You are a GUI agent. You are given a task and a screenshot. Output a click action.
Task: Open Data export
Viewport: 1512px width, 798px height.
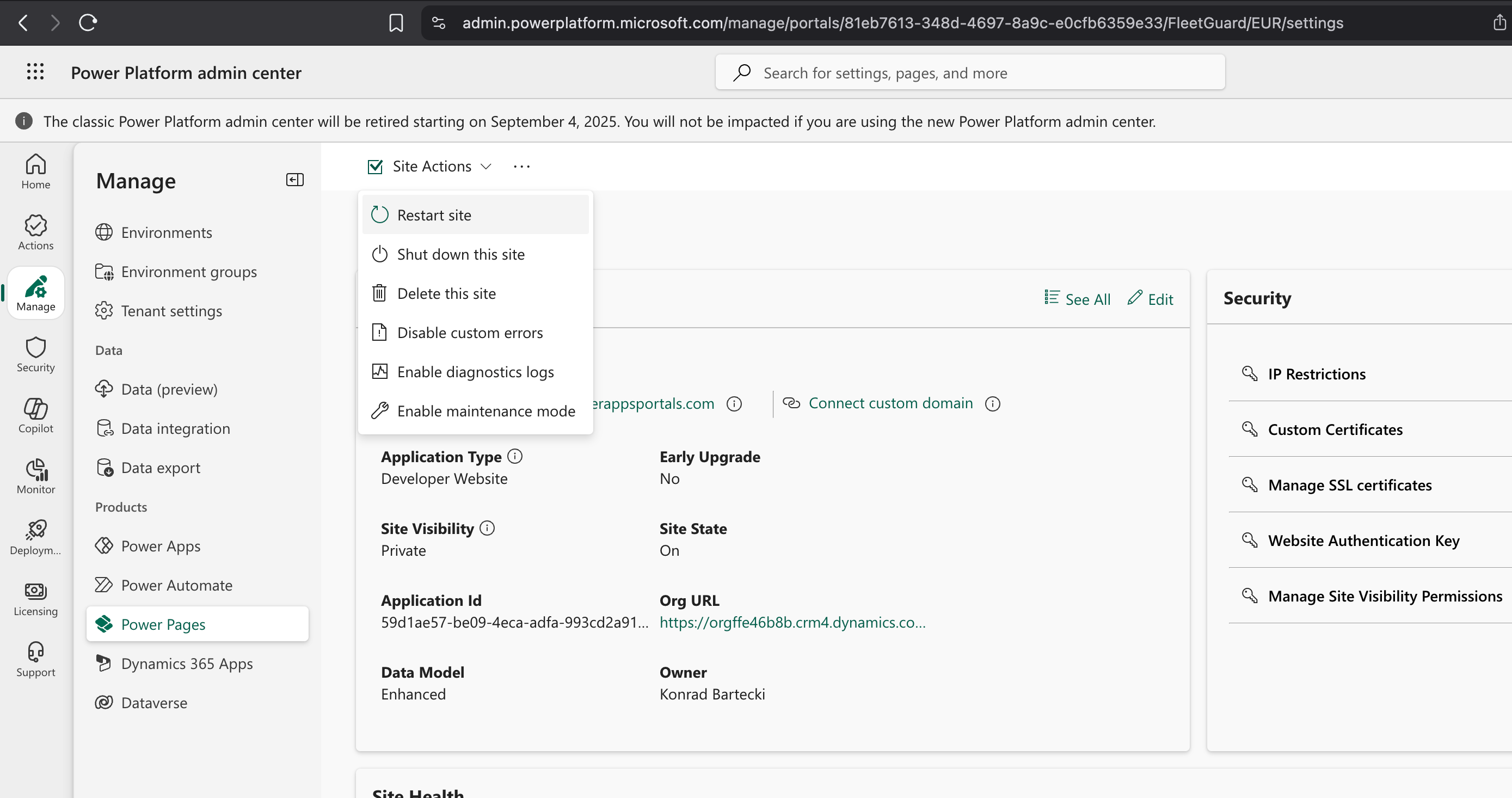(197, 468)
